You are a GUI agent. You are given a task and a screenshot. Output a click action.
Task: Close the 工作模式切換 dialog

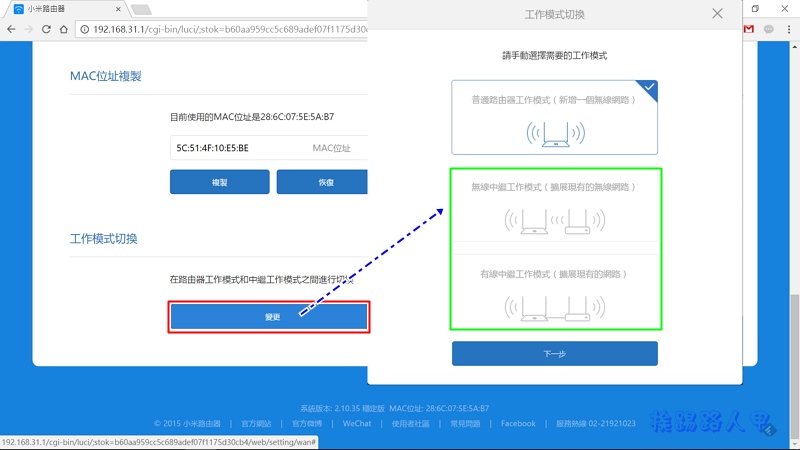click(717, 14)
